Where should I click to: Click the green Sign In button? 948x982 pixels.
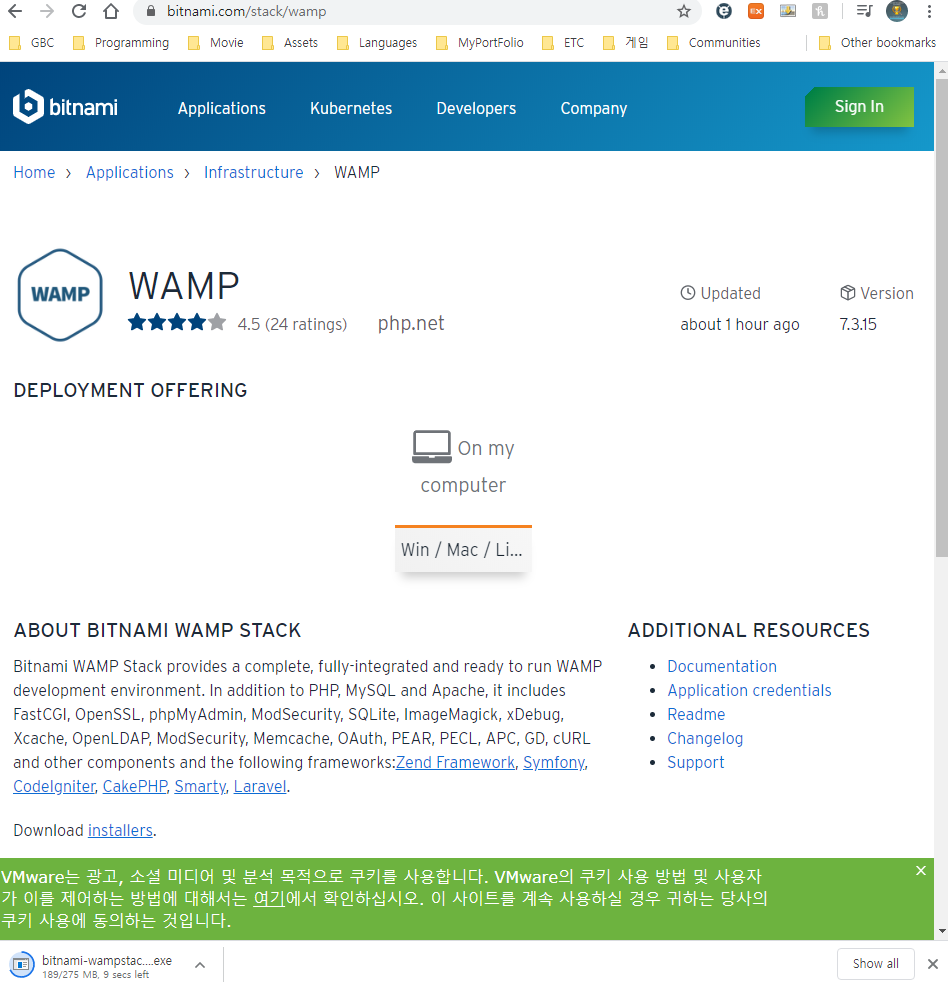pyautogui.click(x=859, y=106)
